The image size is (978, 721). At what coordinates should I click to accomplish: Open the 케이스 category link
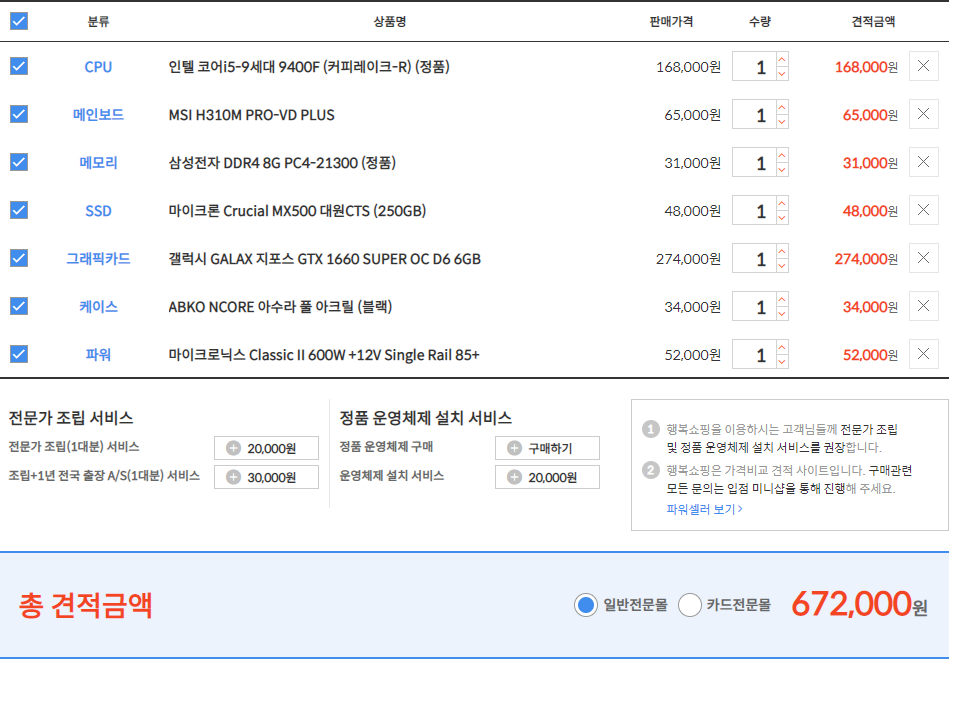click(x=98, y=306)
